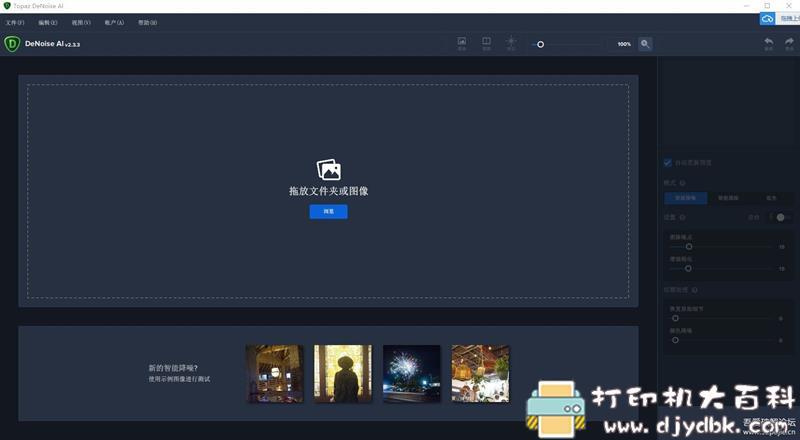Select the split view icon in toolbar
This screenshot has height=440, width=800.
(487, 43)
